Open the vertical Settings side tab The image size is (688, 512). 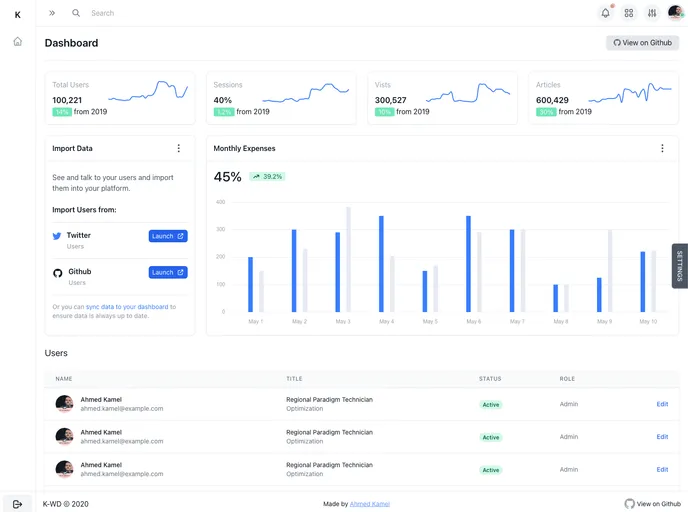[x=680, y=266]
